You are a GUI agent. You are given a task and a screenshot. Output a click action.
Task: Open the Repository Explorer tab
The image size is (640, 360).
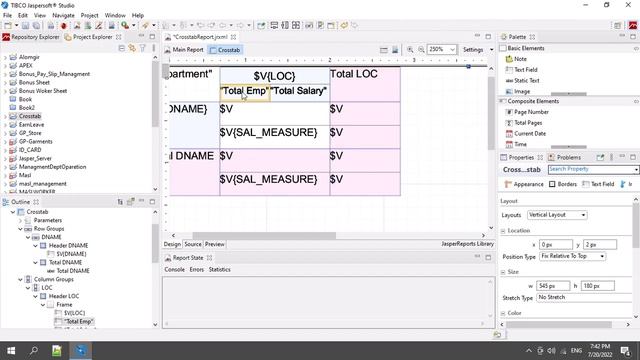[31, 37]
